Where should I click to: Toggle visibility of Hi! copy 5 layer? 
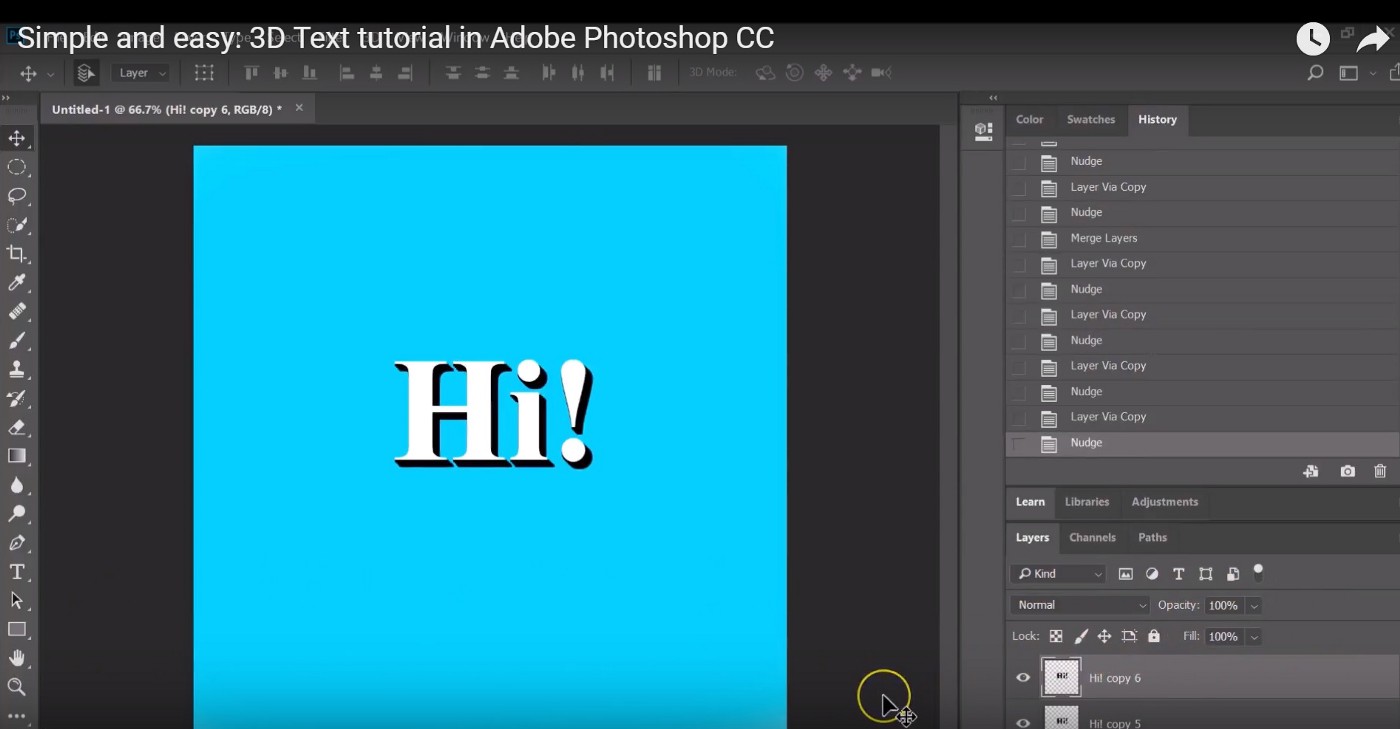[1022, 722]
